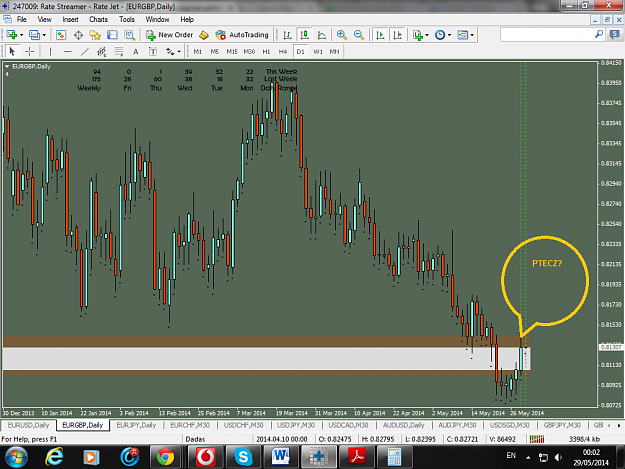Viewport: 625px width, 469px height.
Task: Click the Periods clock icon
Action: [x=440, y=35]
